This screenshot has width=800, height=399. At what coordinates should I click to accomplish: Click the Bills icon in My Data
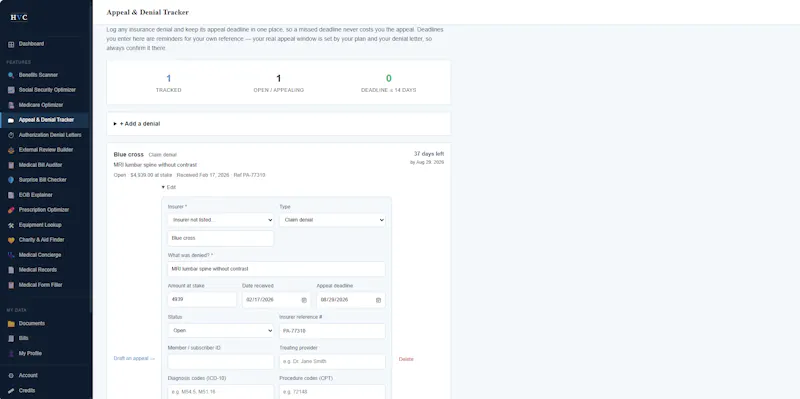(11, 338)
